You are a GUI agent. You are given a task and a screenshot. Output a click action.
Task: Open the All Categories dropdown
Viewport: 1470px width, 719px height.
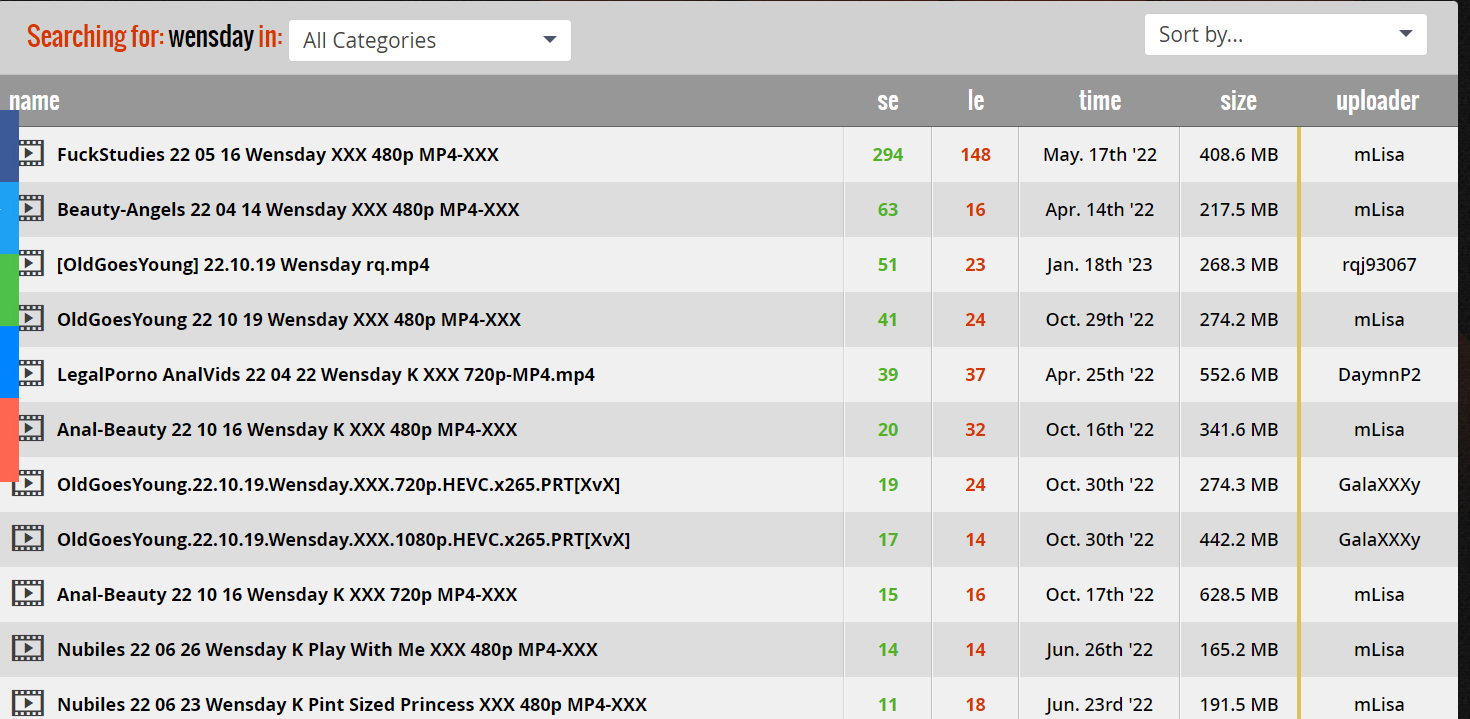coord(430,40)
